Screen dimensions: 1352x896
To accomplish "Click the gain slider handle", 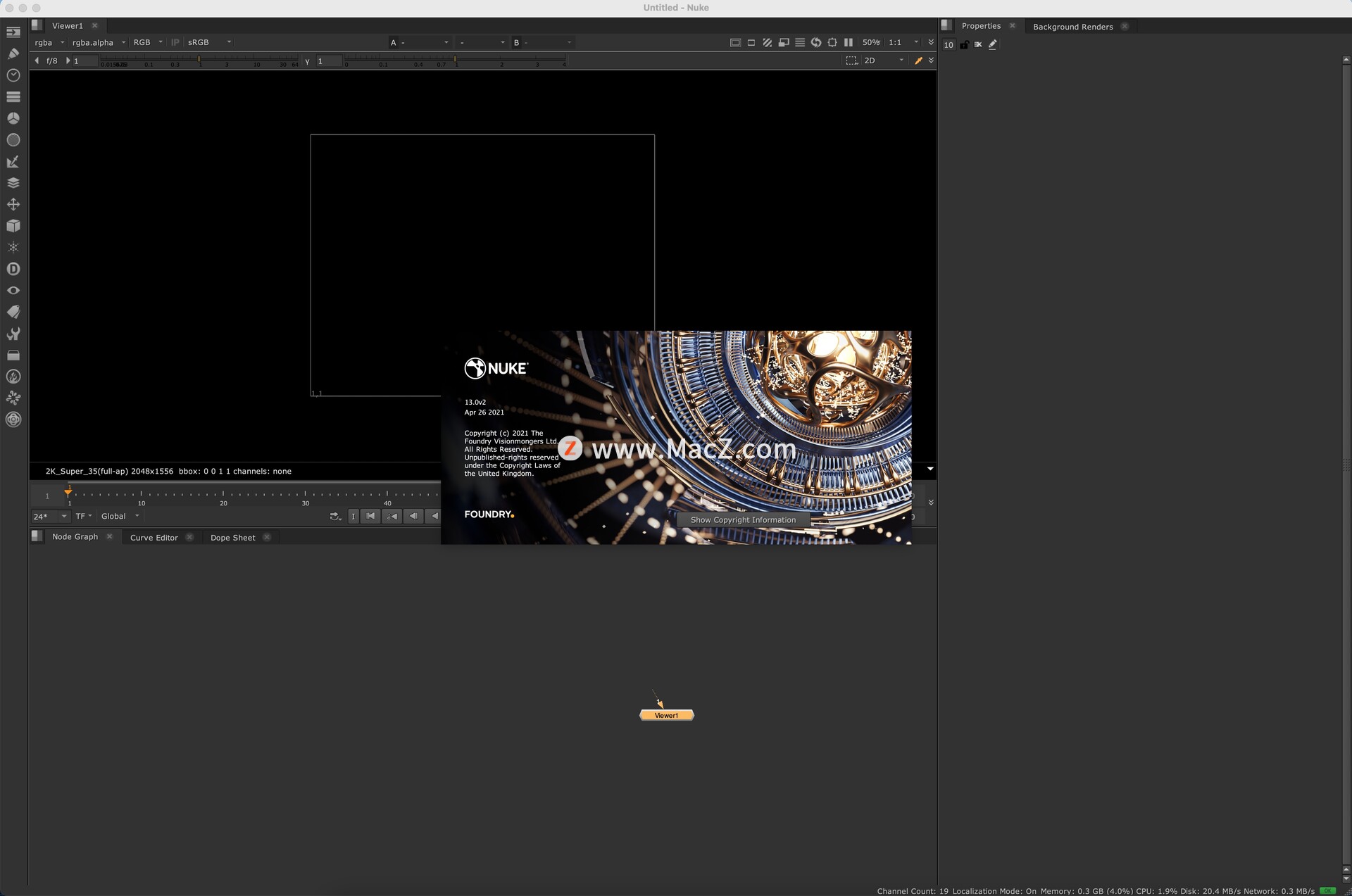I will pyautogui.click(x=199, y=61).
